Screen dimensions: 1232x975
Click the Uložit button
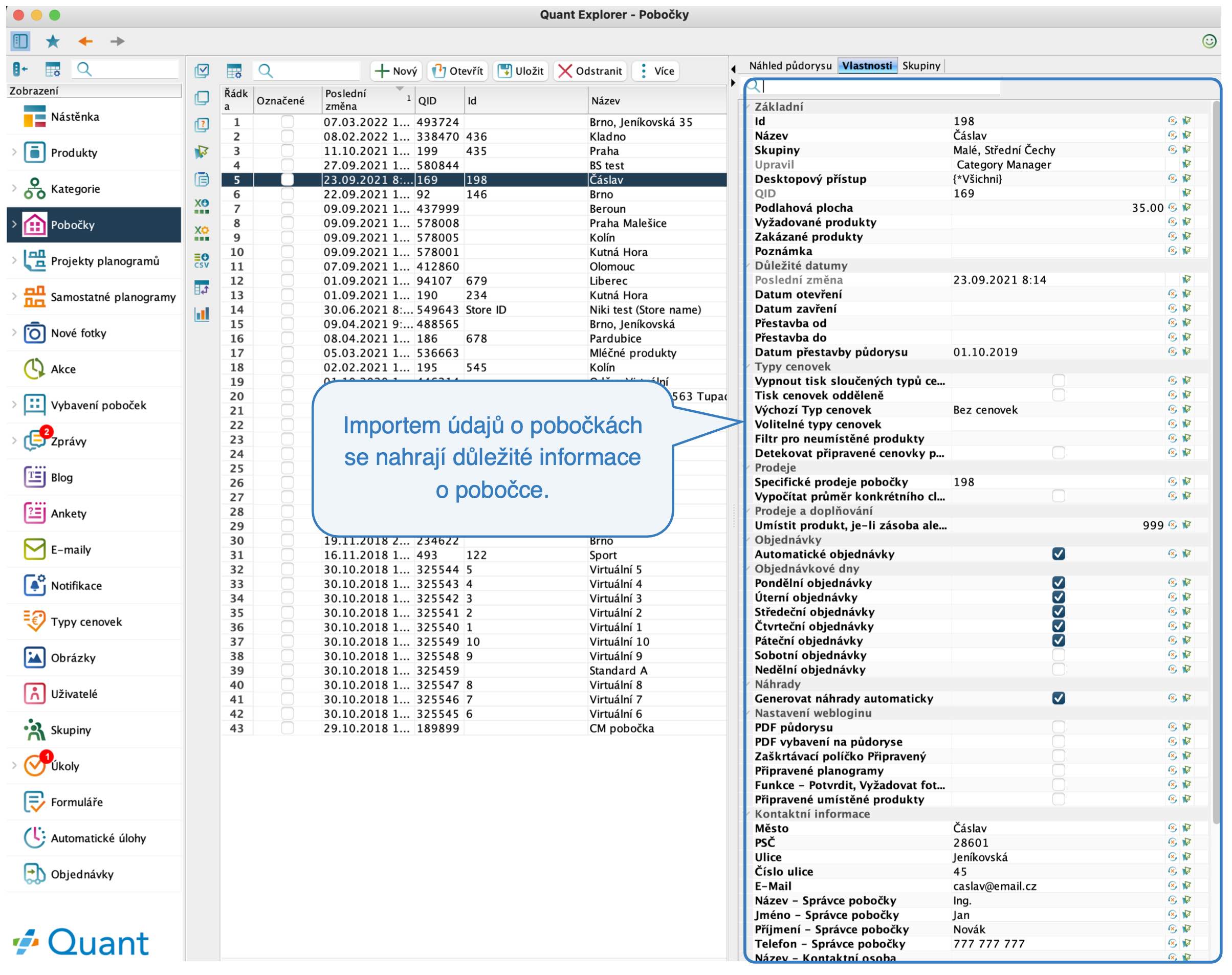coord(521,71)
